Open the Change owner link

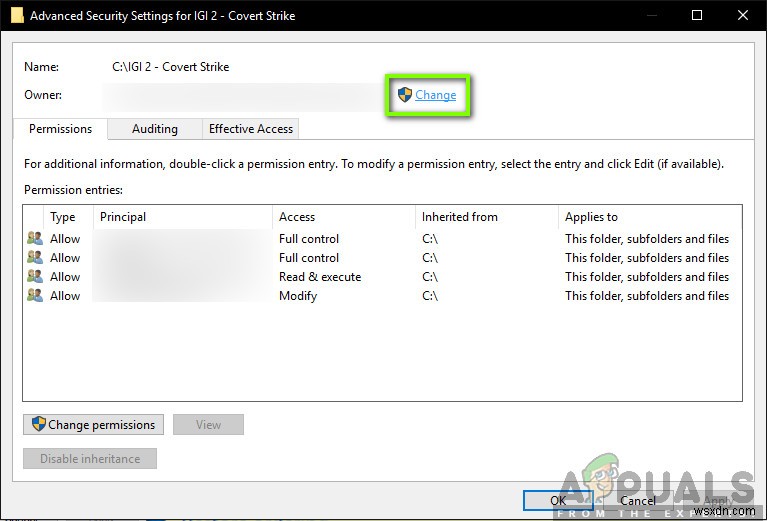(x=435, y=95)
